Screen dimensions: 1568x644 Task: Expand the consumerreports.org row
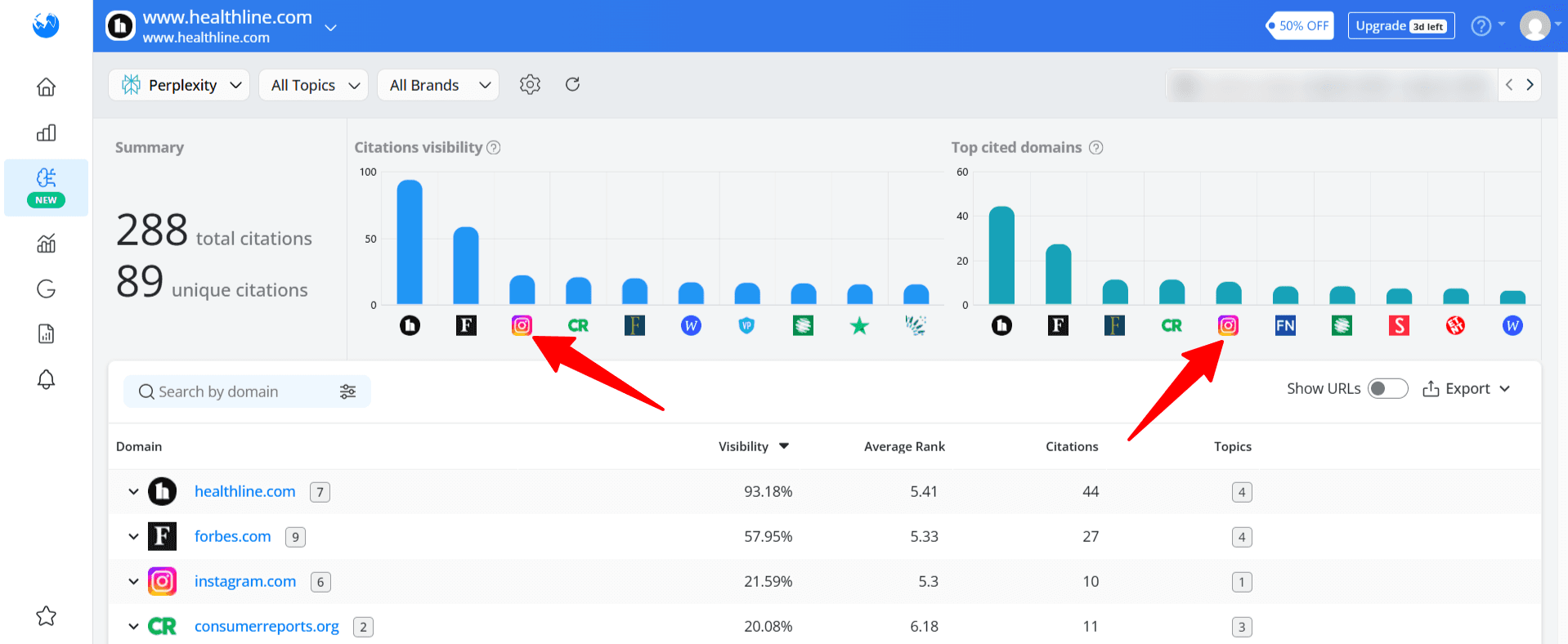133,627
